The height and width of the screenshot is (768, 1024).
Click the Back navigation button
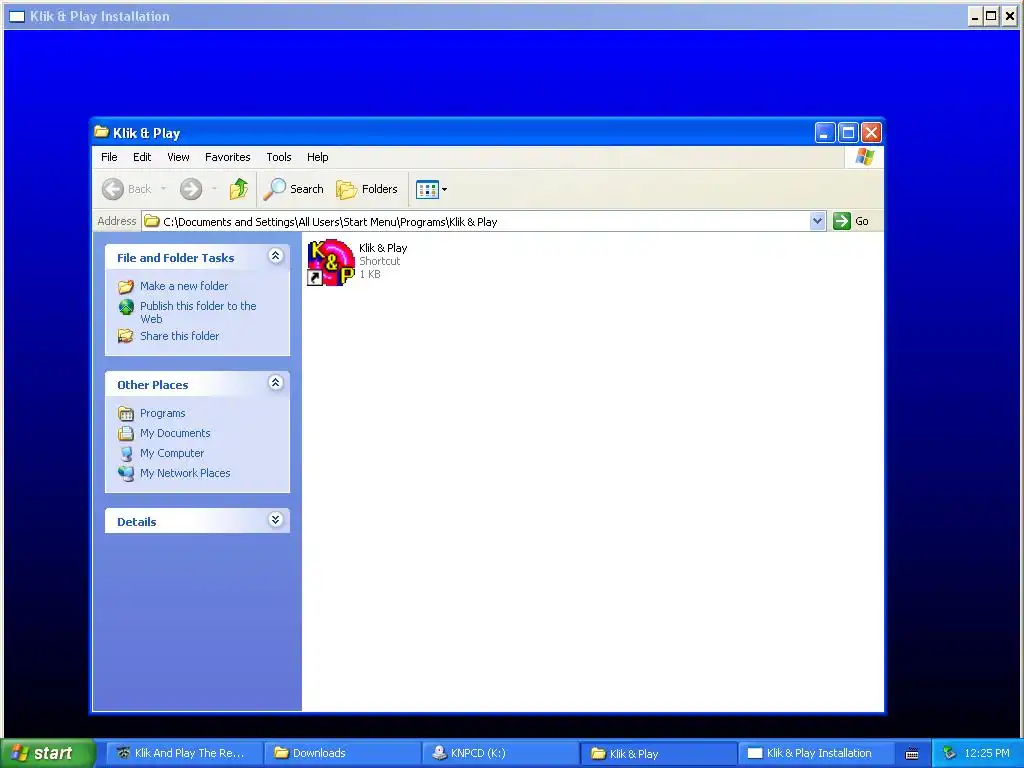(x=127, y=189)
